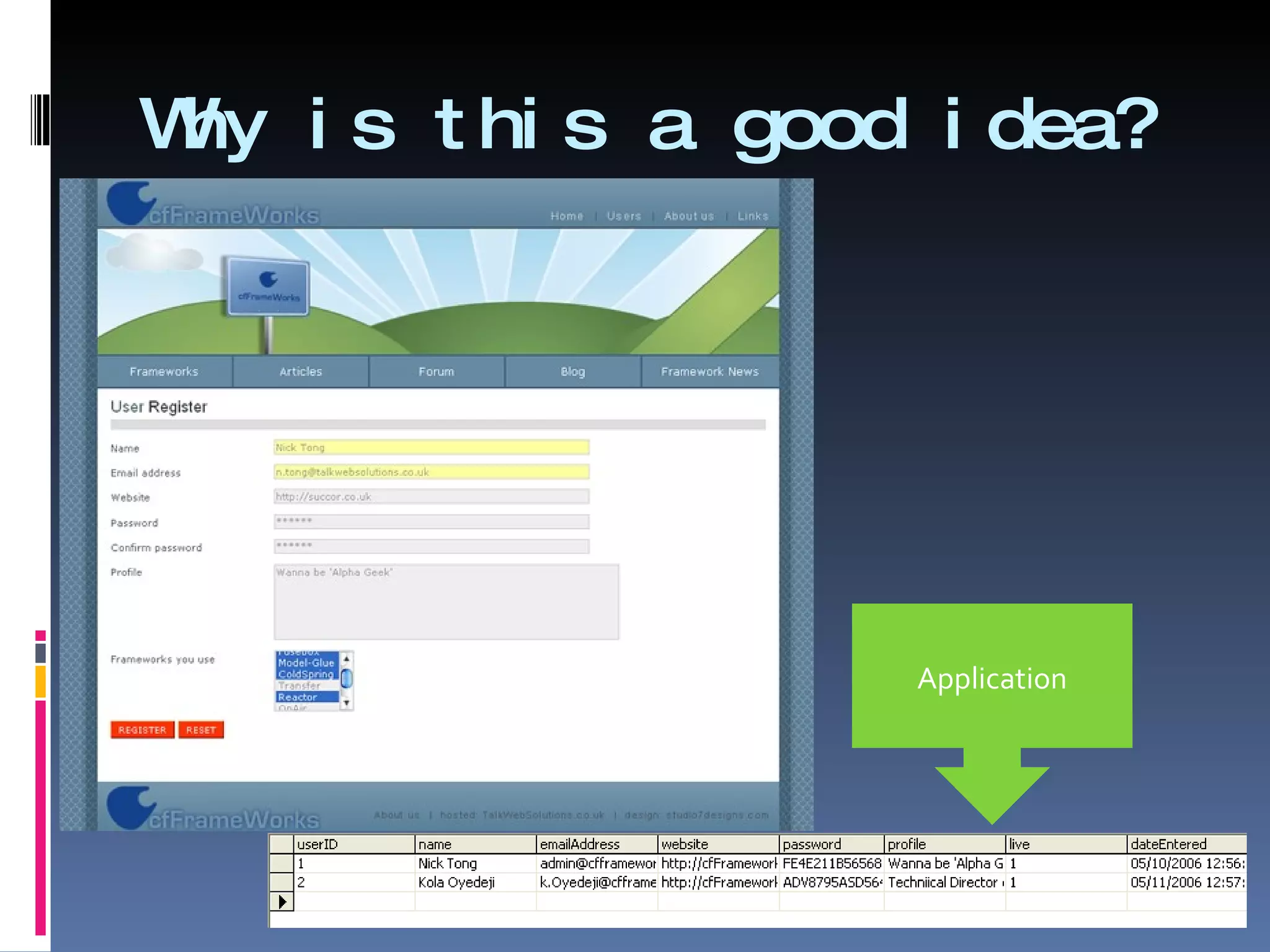Click the footer cfFrameWorks logo
This screenshot has width=1270, height=952.
[x=212, y=811]
